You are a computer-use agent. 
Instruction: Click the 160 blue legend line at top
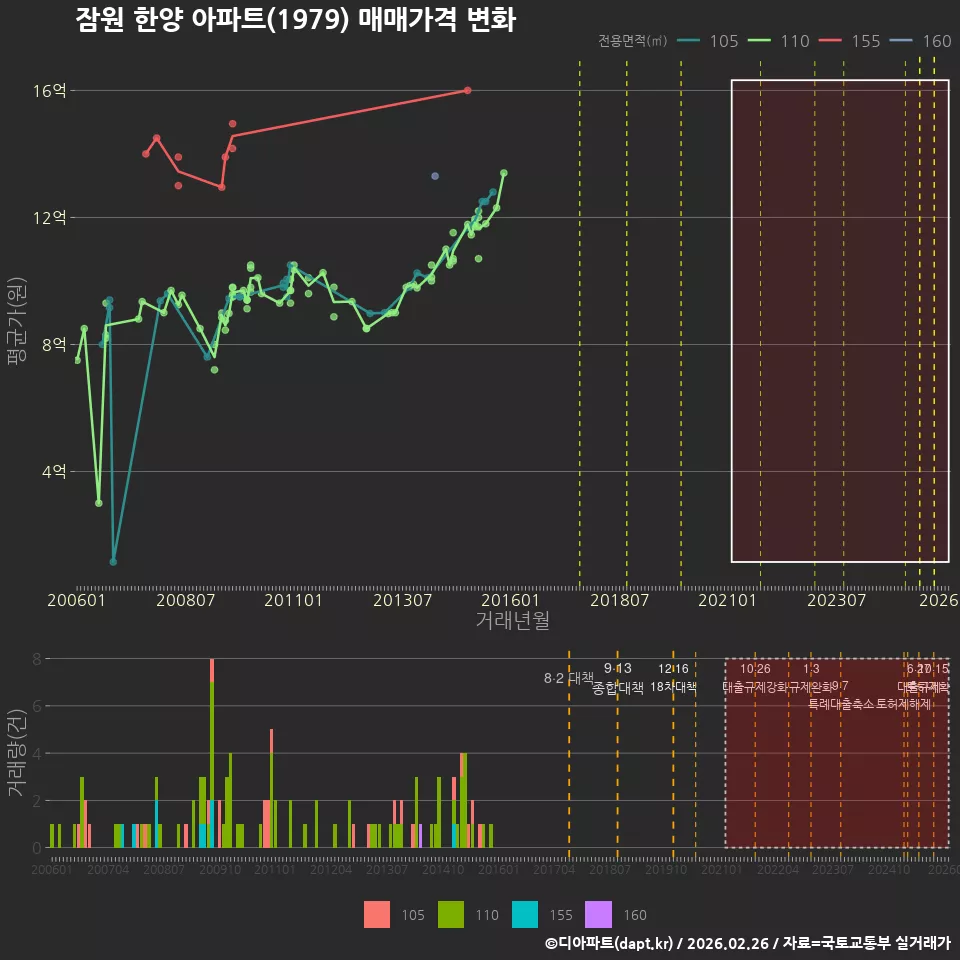[901, 41]
